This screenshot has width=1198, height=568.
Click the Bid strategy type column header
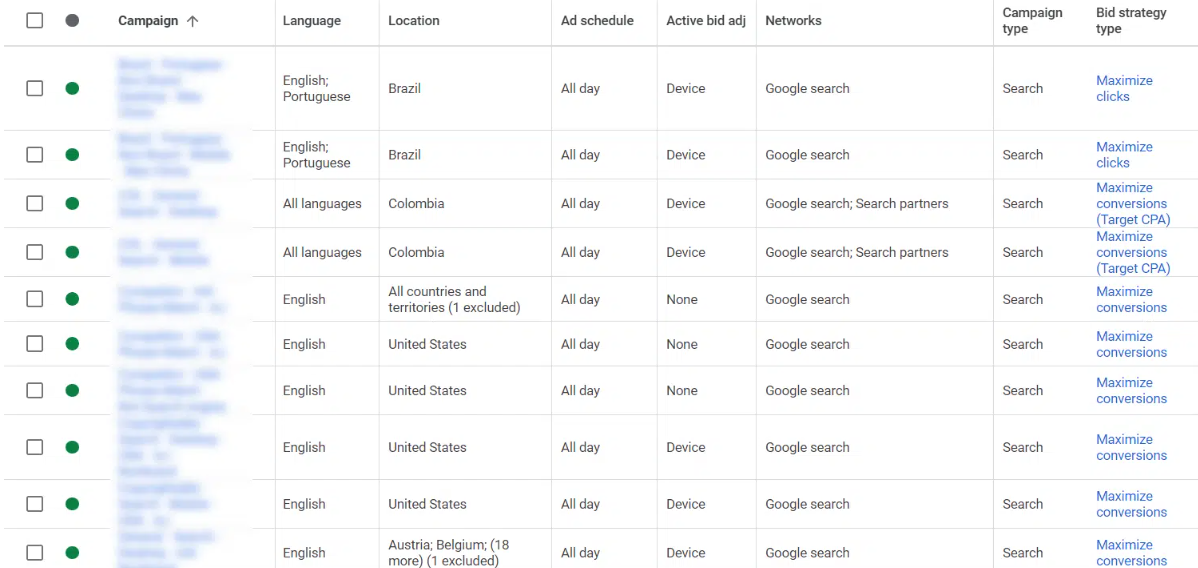pyautogui.click(x=1131, y=21)
